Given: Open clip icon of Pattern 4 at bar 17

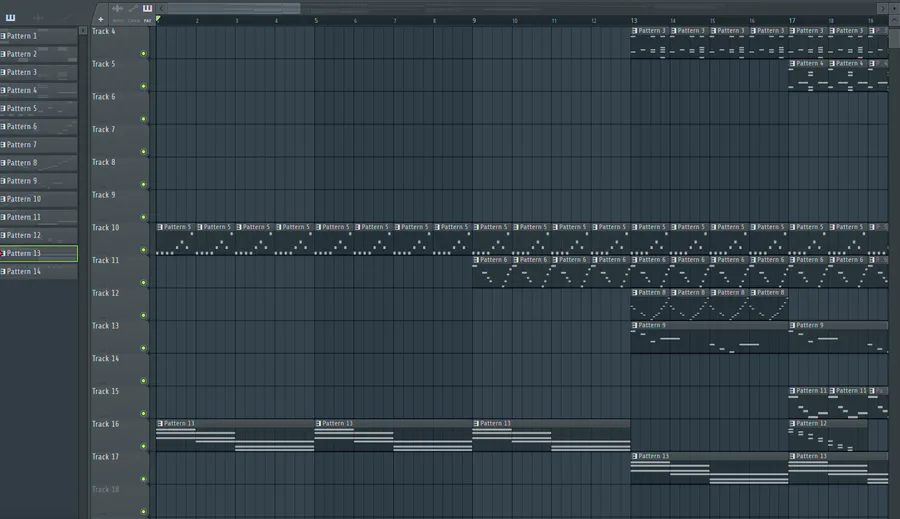Looking at the screenshot, I should click(793, 64).
